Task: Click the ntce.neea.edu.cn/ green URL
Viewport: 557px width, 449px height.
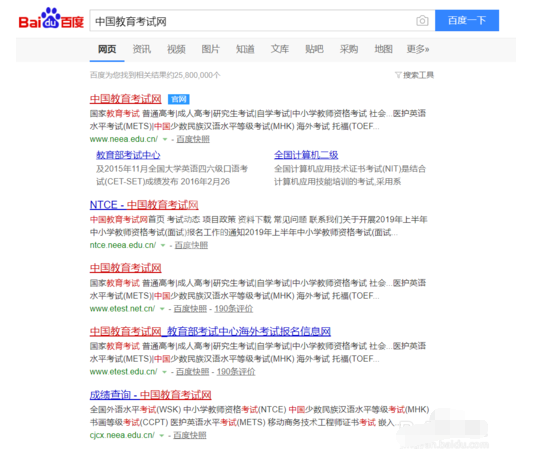Action: click(123, 245)
